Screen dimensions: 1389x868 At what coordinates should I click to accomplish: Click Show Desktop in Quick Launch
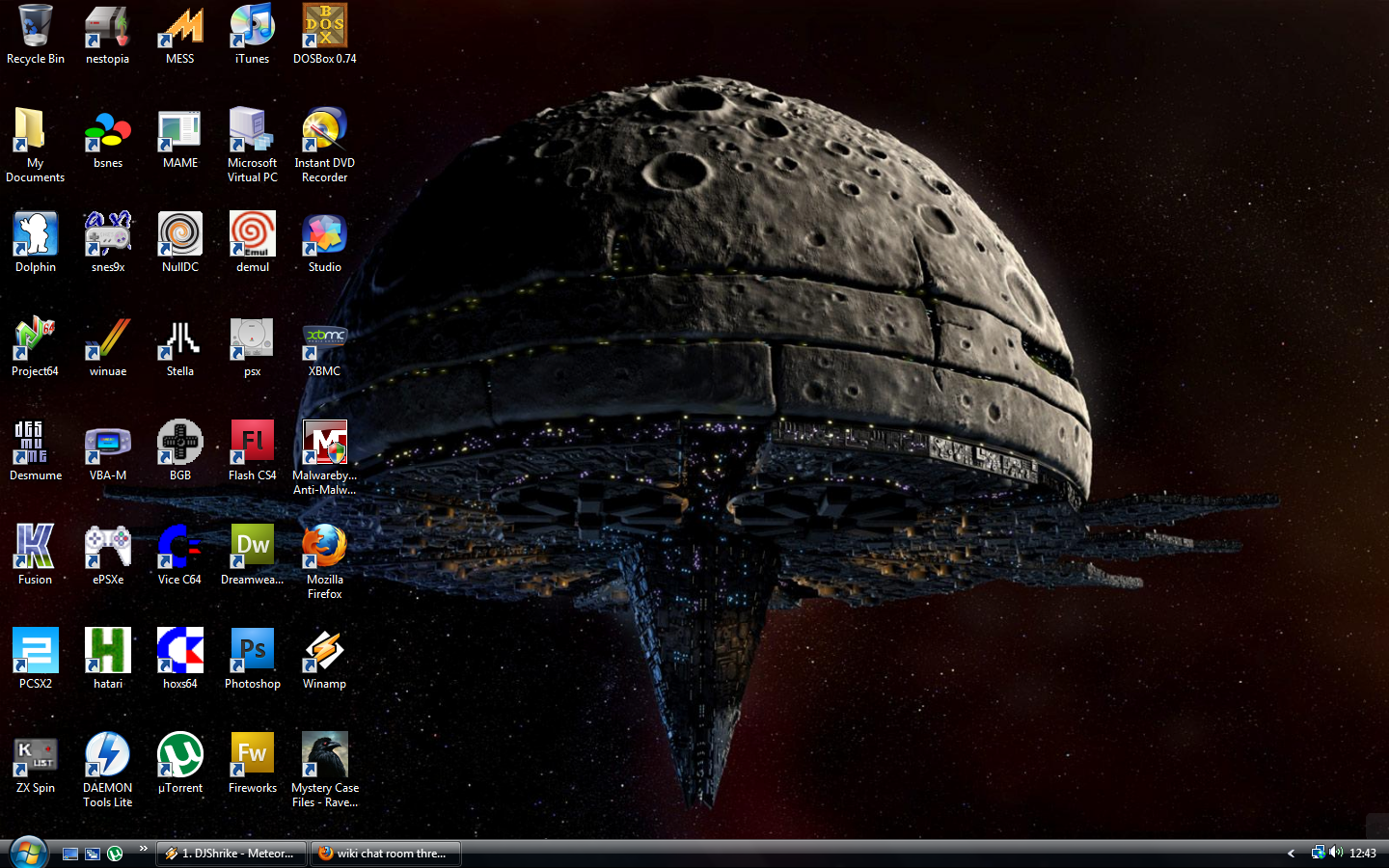(70, 854)
